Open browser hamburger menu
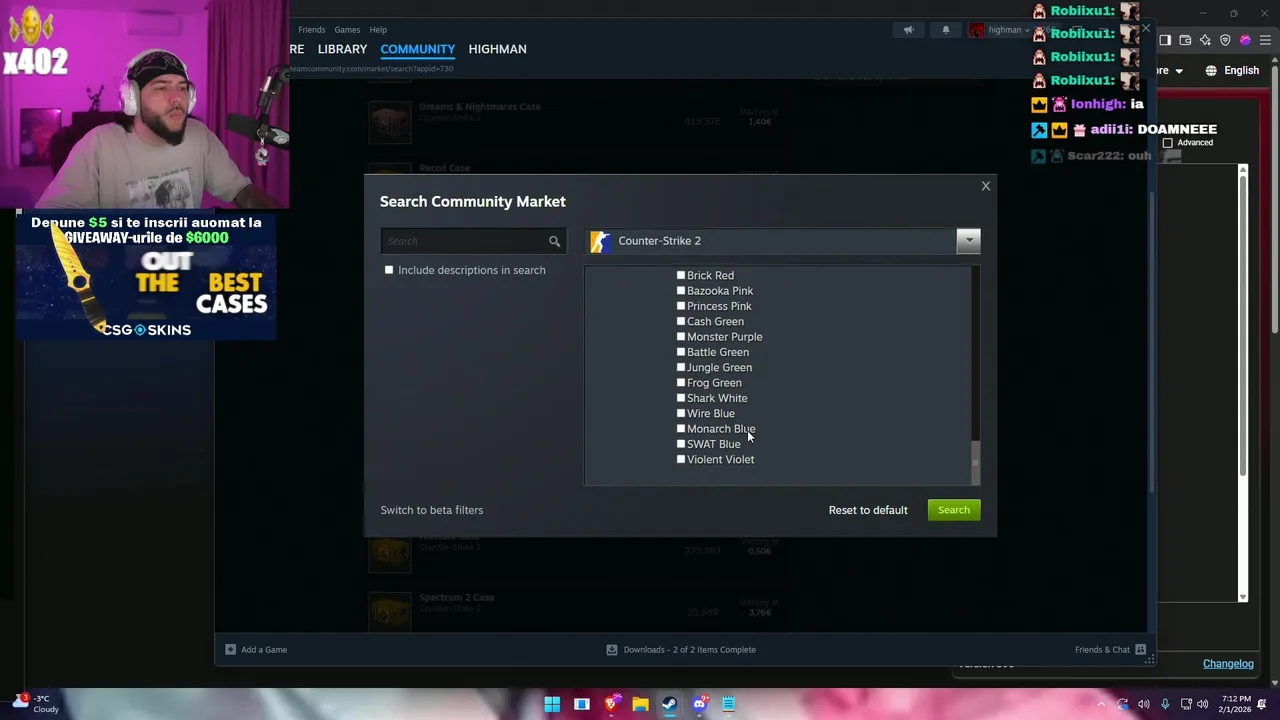This screenshot has height=720, width=1280. pyautogui.click(x=1265, y=40)
